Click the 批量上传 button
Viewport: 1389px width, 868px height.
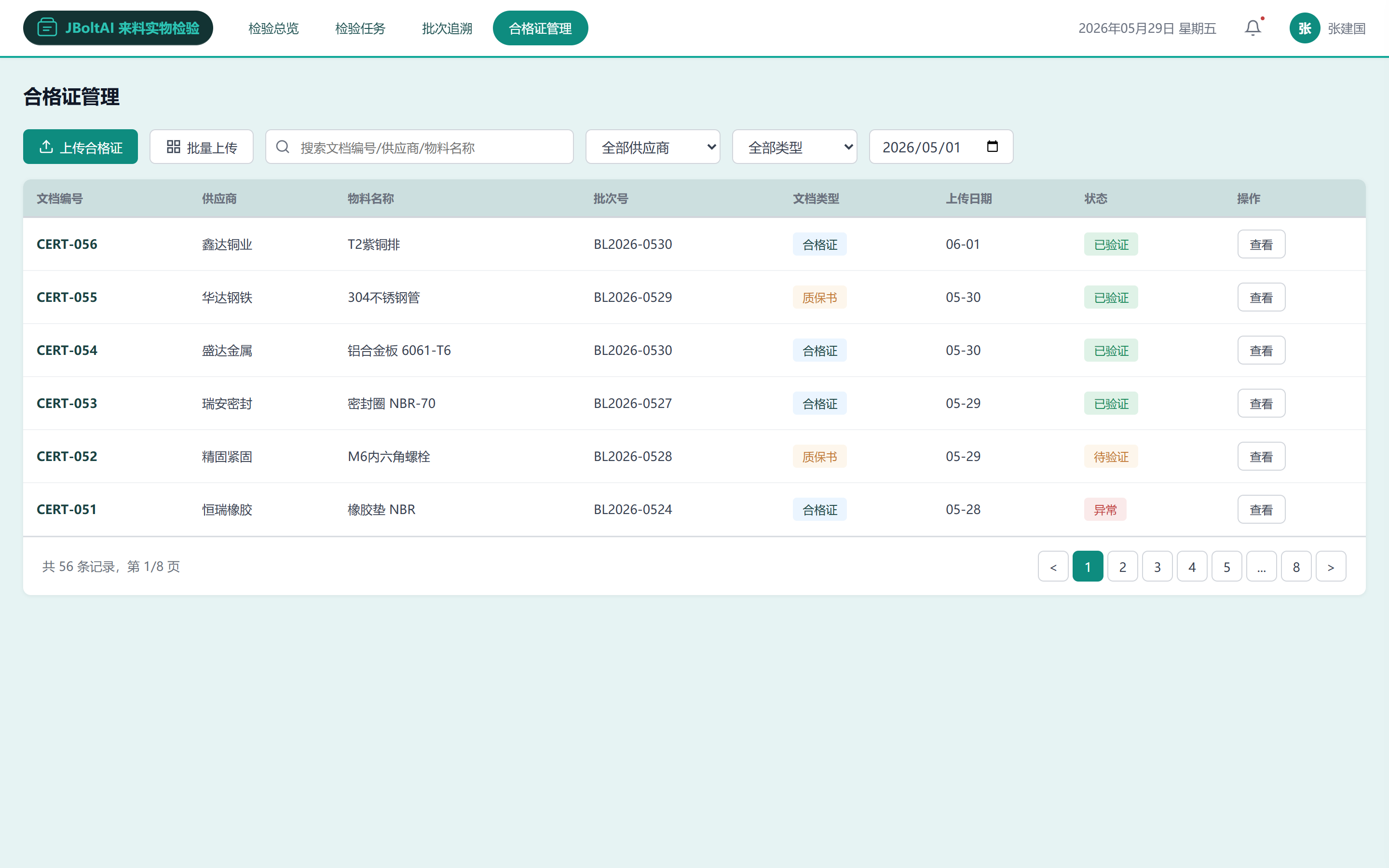tap(202, 147)
